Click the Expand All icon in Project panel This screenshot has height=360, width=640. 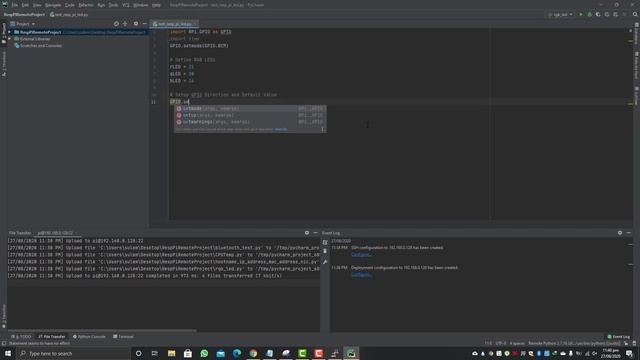click(125, 24)
